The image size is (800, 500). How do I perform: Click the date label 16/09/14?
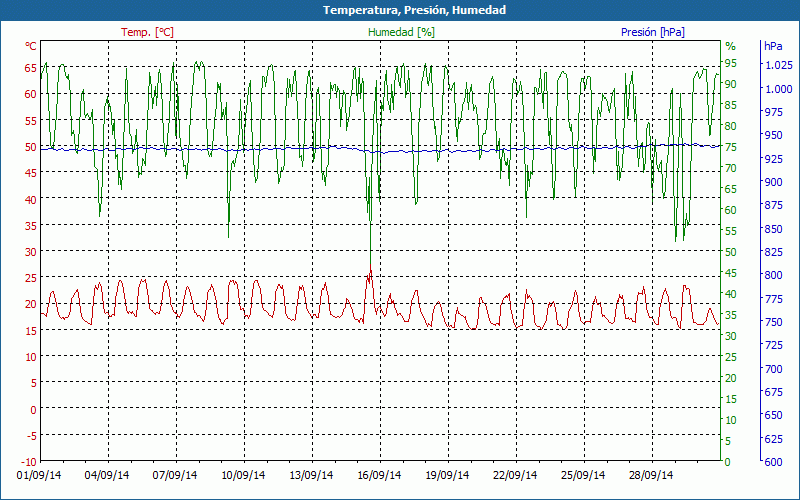tap(379, 475)
